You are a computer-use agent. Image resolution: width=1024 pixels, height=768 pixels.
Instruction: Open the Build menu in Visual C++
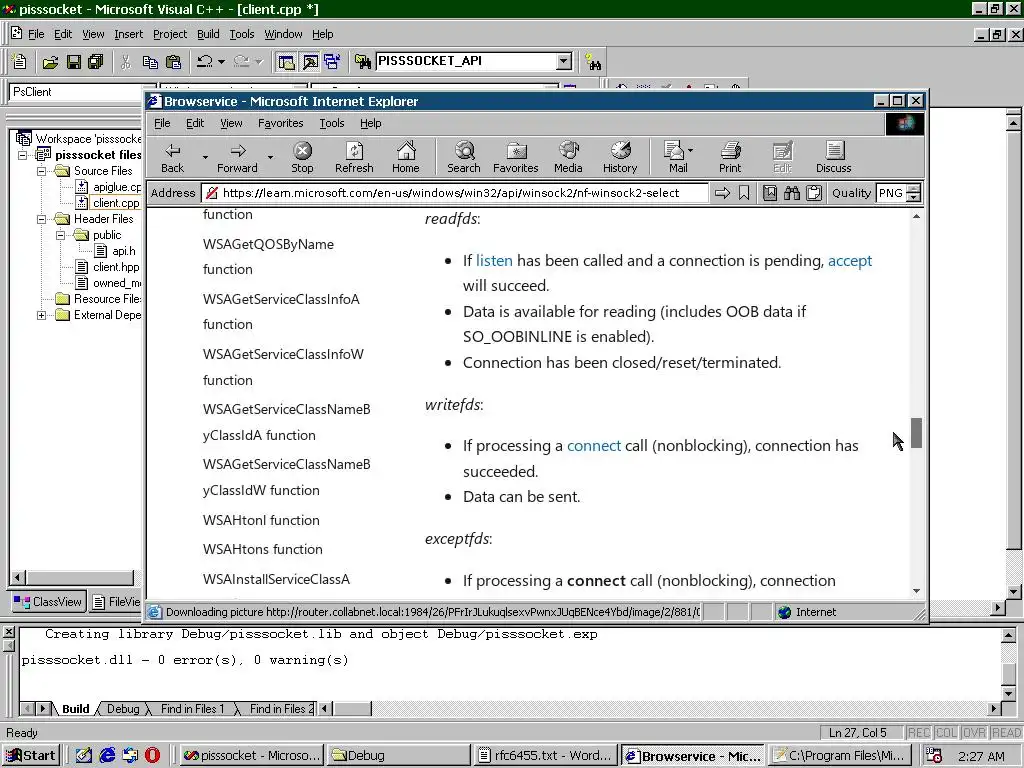point(208,34)
